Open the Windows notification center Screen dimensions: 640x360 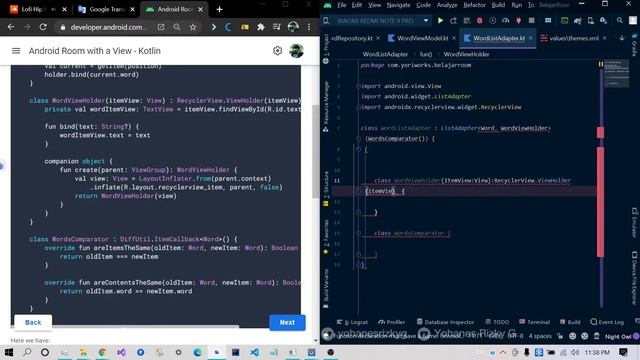[x=623, y=352]
